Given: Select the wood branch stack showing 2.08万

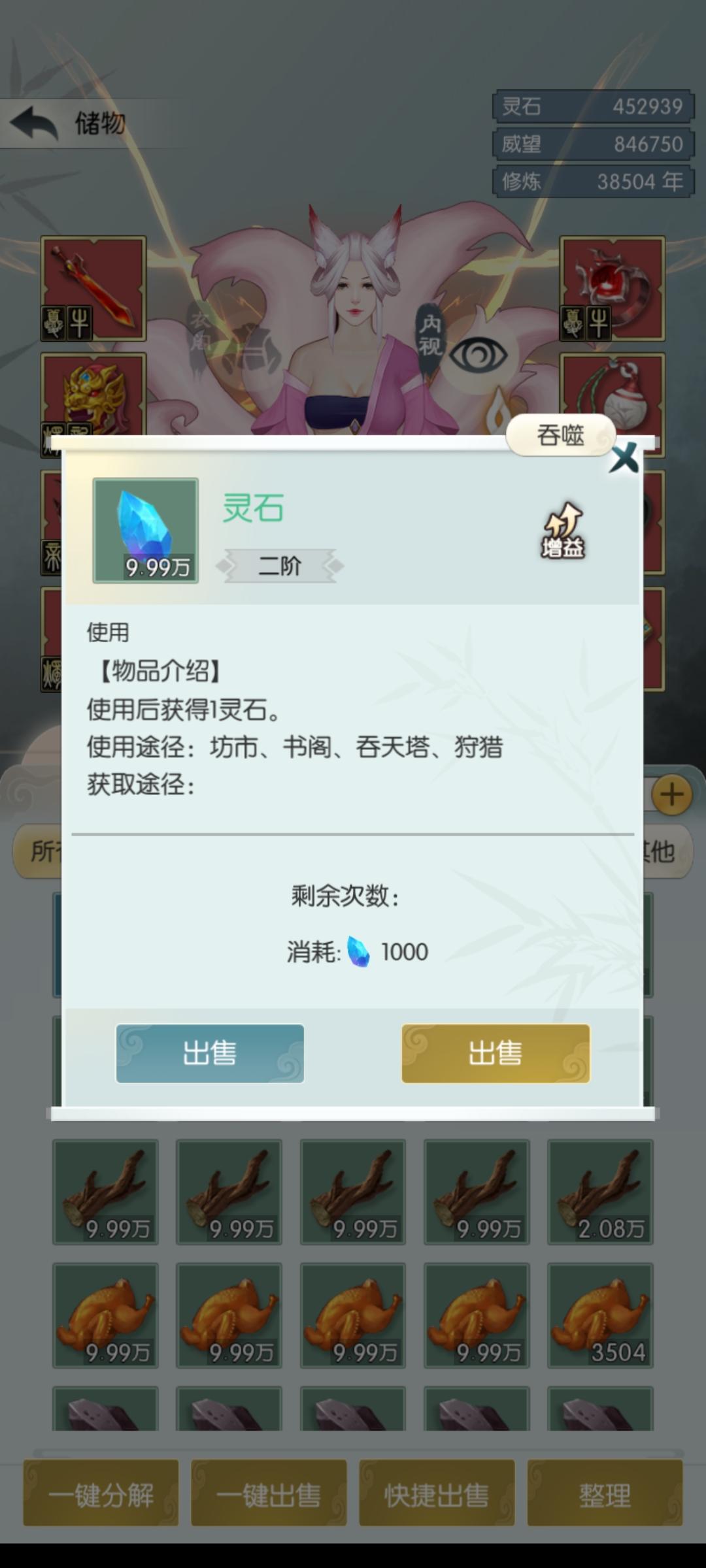Looking at the screenshot, I should pos(600,1192).
